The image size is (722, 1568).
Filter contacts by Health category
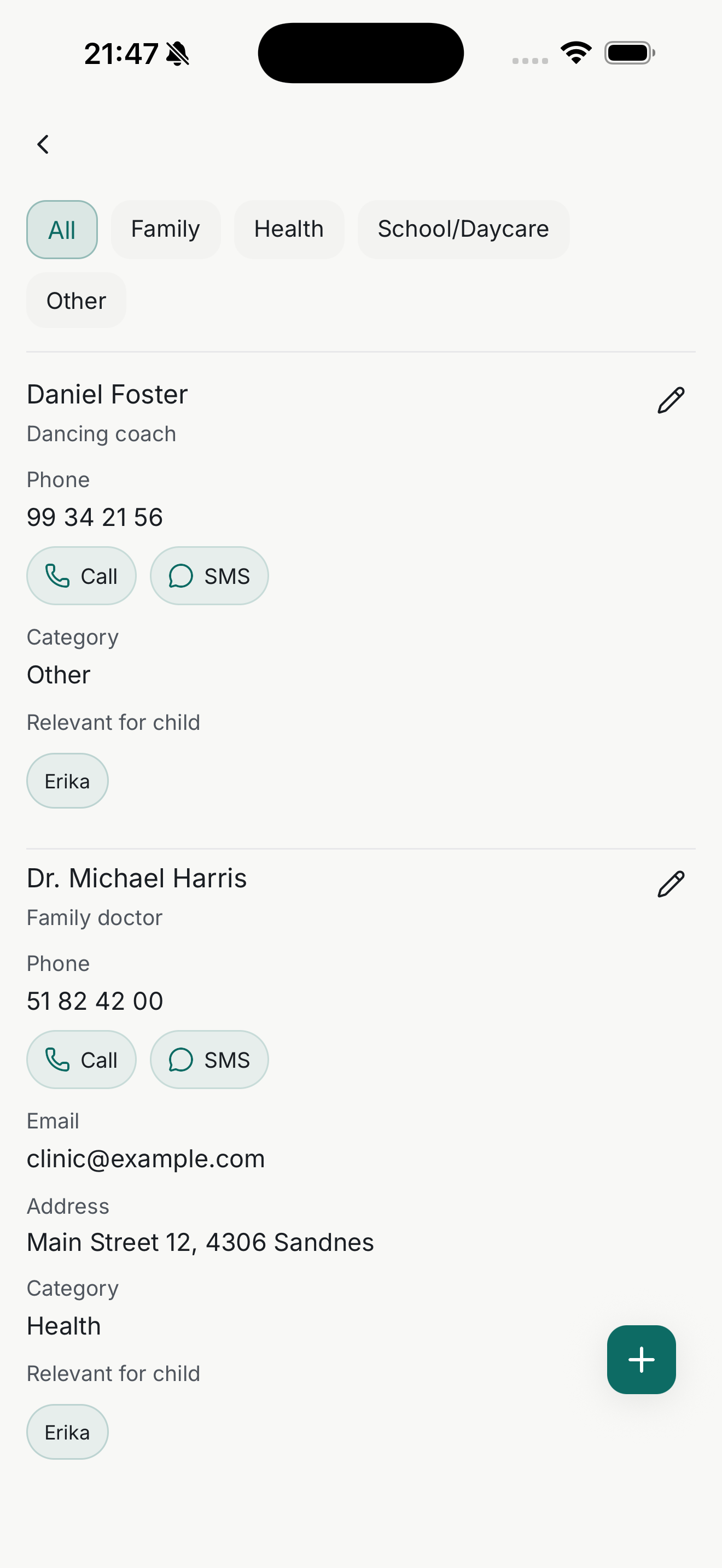coord(289,230)
